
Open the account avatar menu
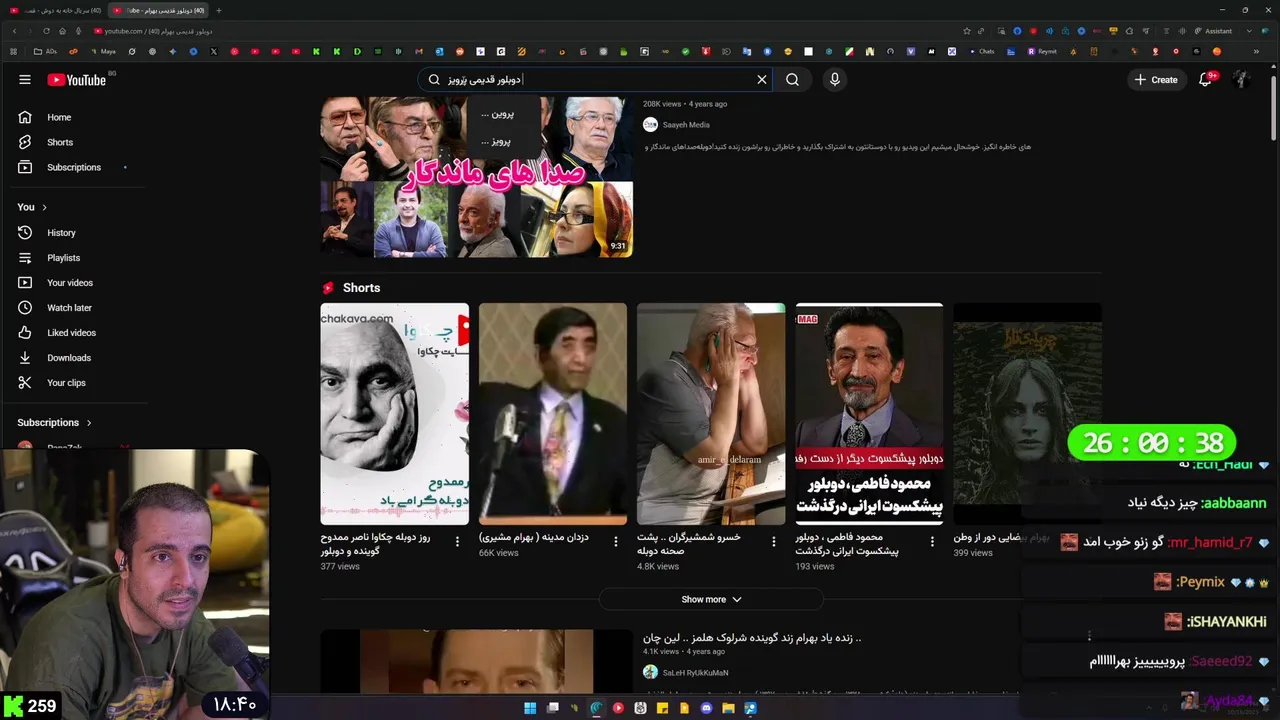1241,80
